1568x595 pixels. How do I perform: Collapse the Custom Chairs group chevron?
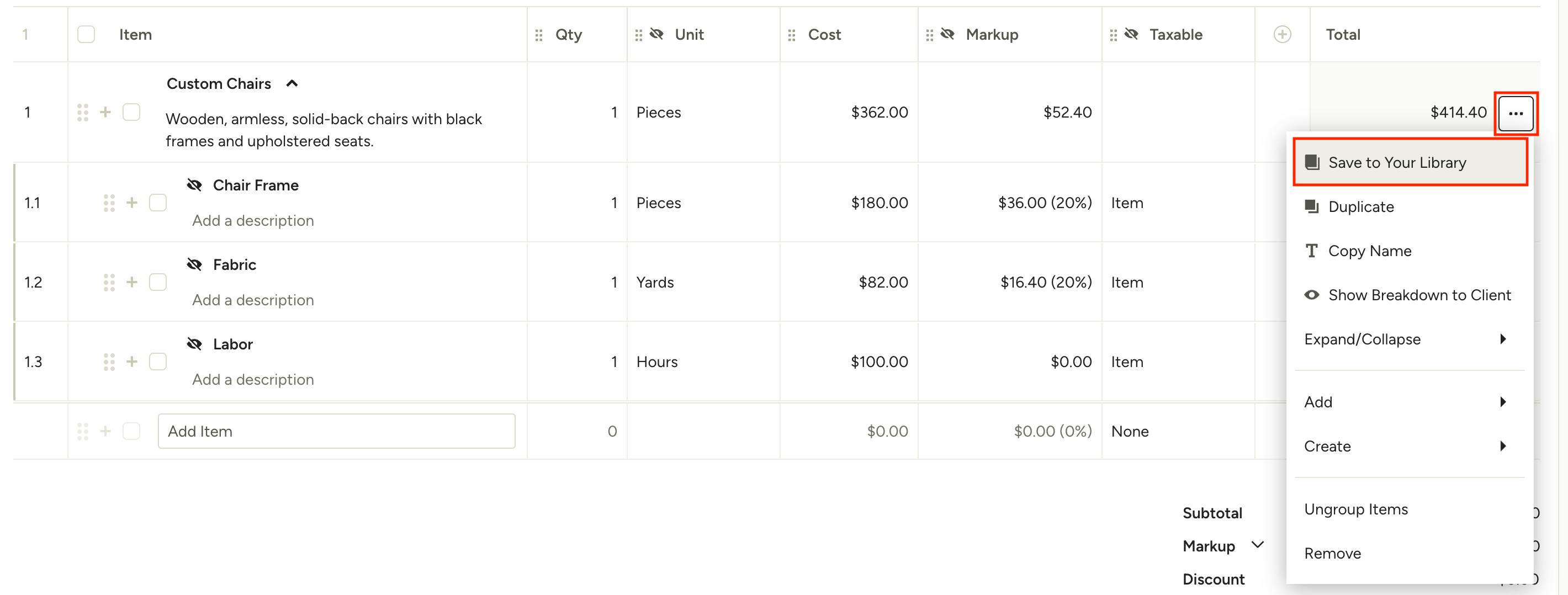(x=292, y=84)
